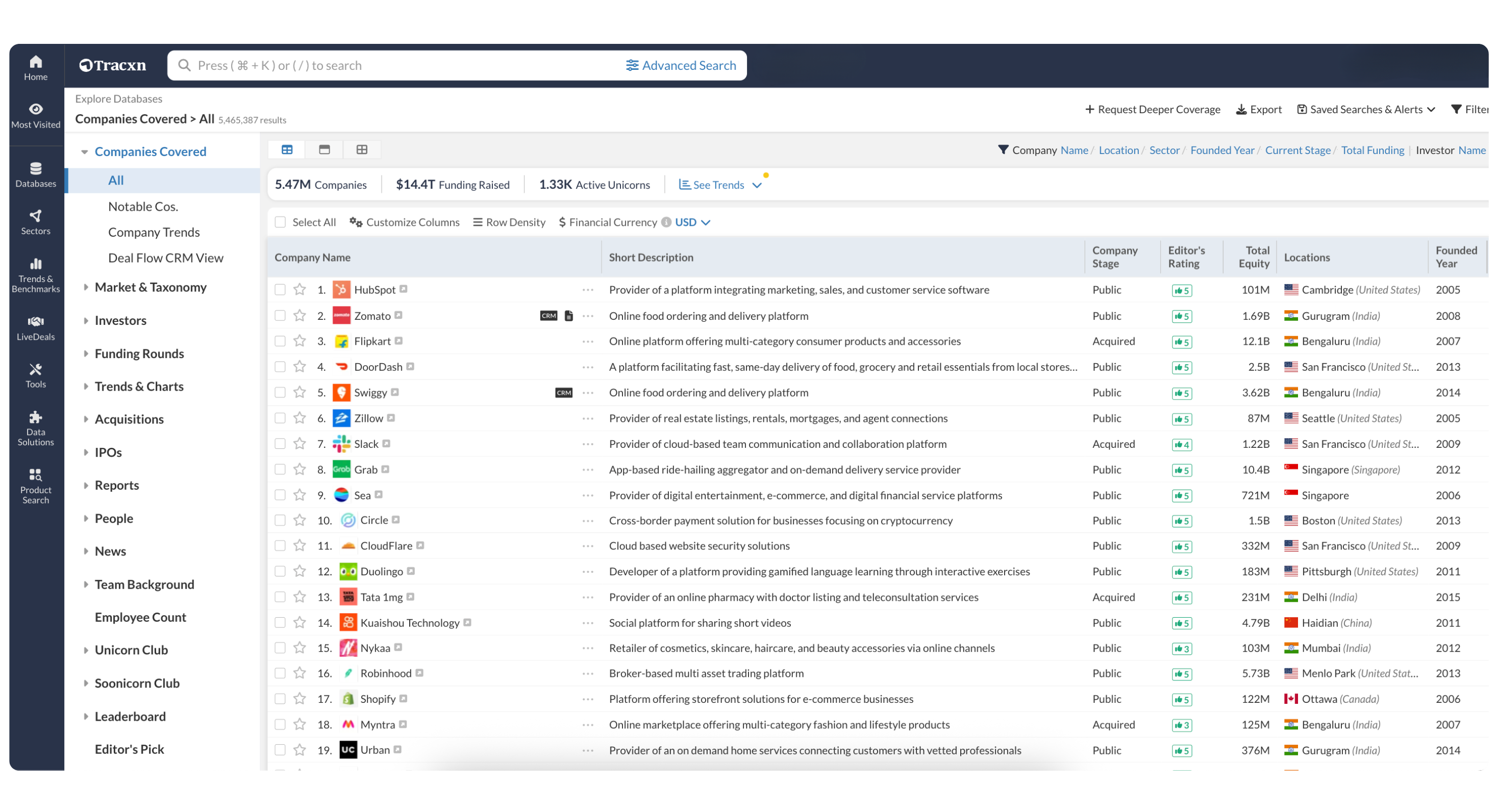Open the Tools panel from sidebar

(35, 375)
